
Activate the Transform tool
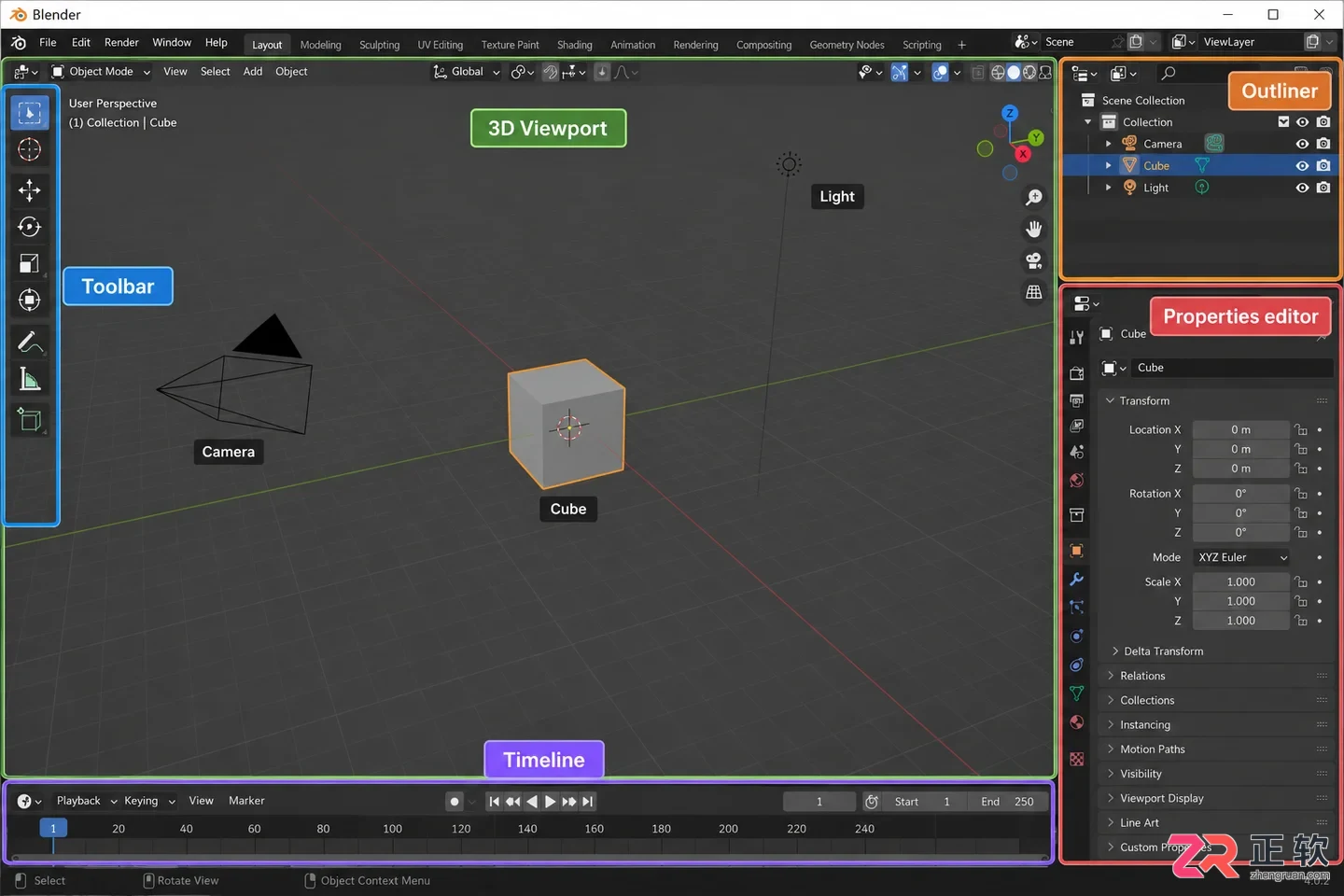[x=30, y=300]
